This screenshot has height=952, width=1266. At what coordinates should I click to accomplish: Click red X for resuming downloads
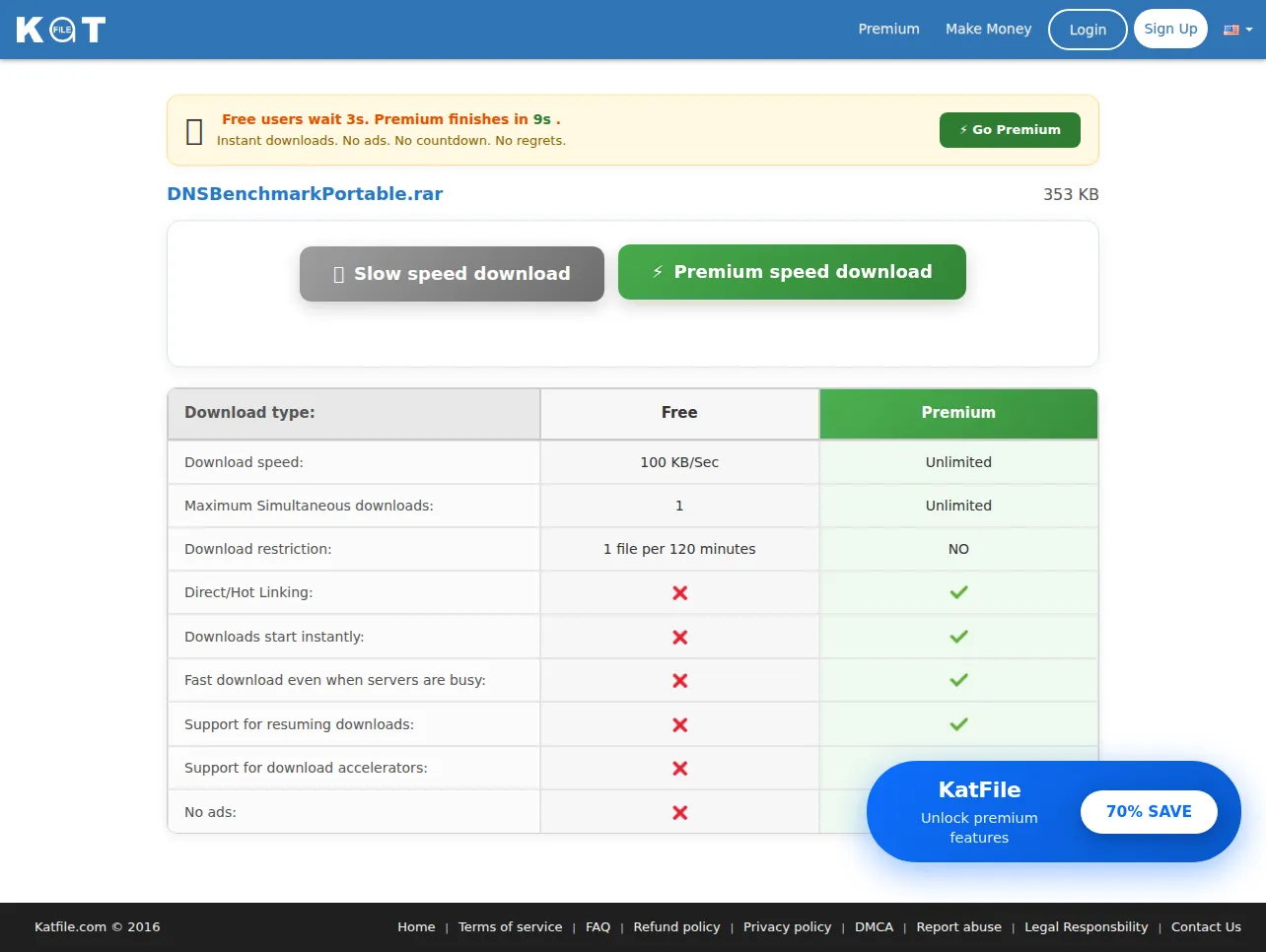pos(679,725)
